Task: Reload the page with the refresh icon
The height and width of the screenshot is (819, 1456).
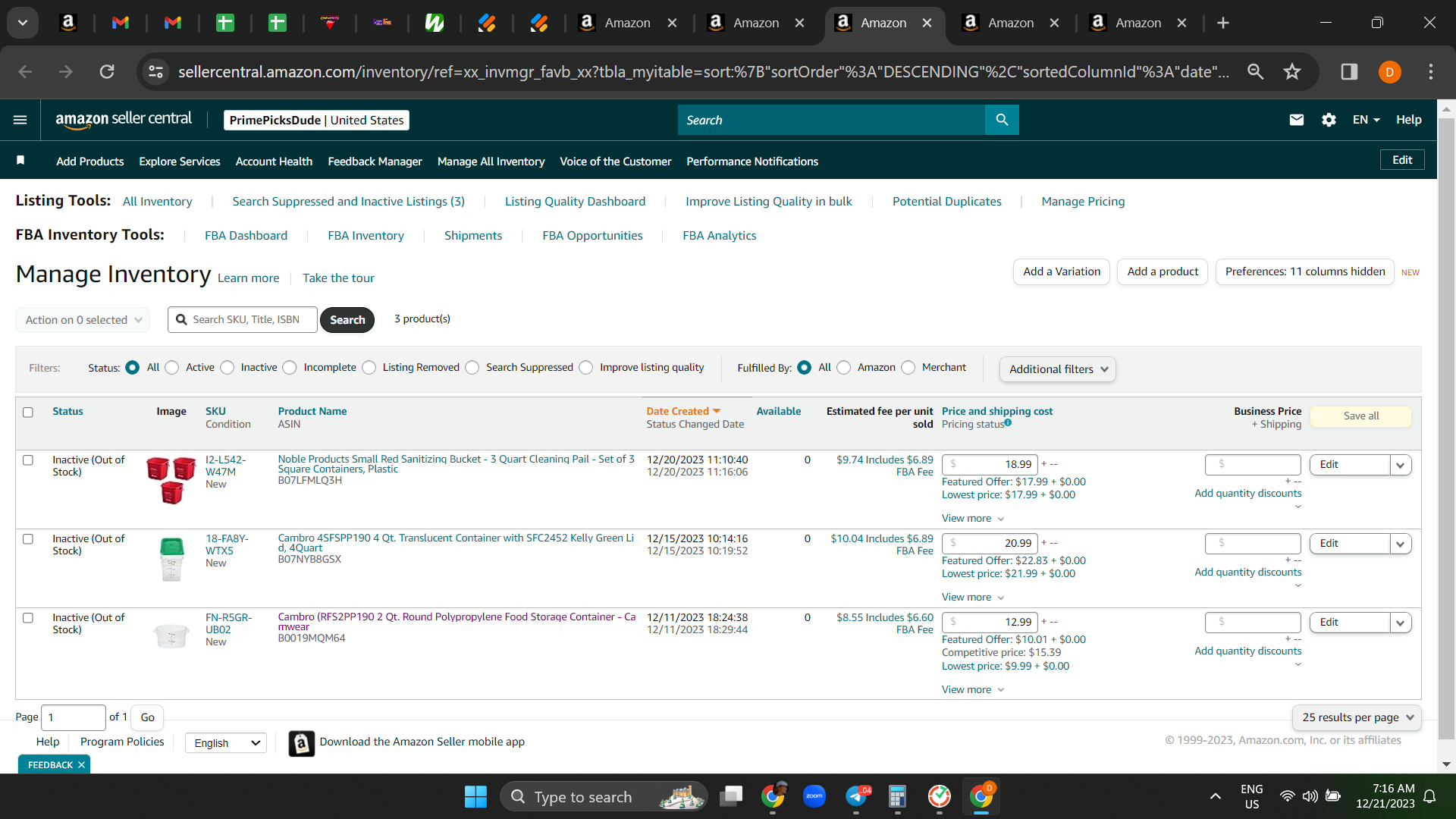Action: coord(107,71)
